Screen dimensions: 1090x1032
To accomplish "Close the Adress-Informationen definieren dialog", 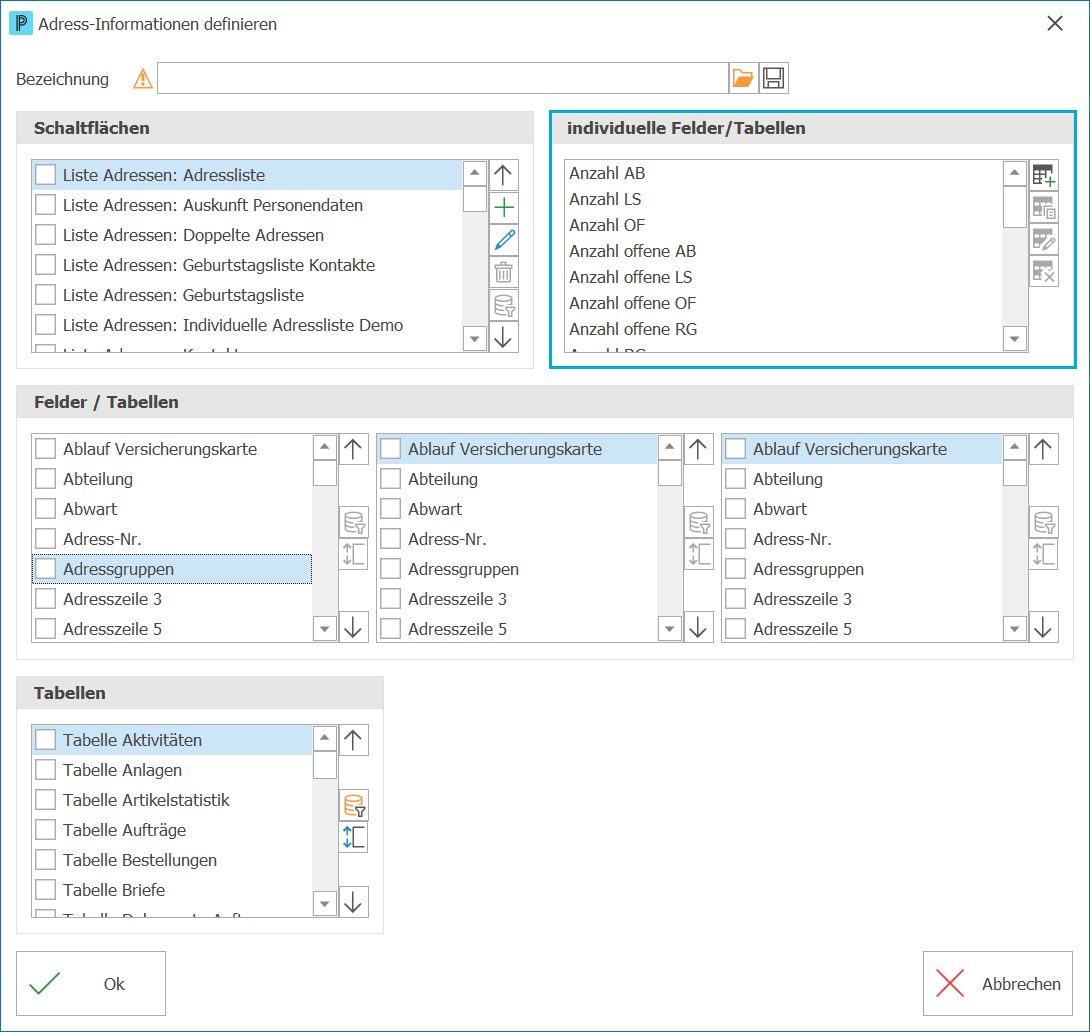I will [x=1055, y=24].
